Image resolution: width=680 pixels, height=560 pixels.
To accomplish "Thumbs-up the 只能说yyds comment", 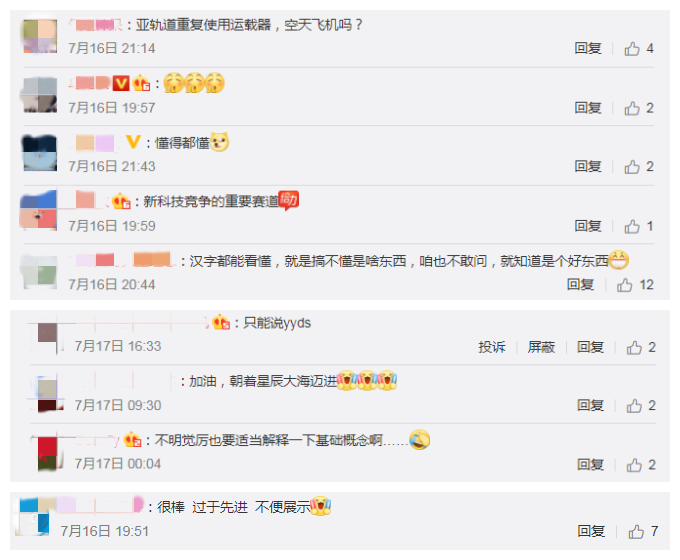I will pyautogui.click(x=634, y=347).
